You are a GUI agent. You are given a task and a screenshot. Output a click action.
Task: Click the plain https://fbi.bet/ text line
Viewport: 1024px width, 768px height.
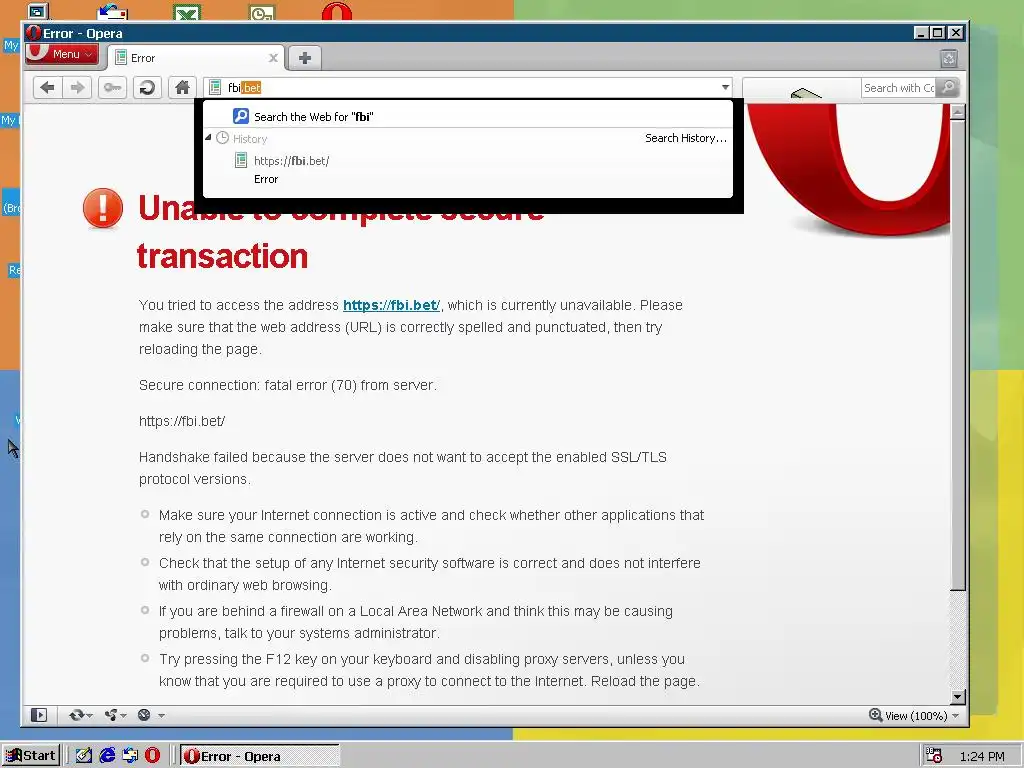182,421
